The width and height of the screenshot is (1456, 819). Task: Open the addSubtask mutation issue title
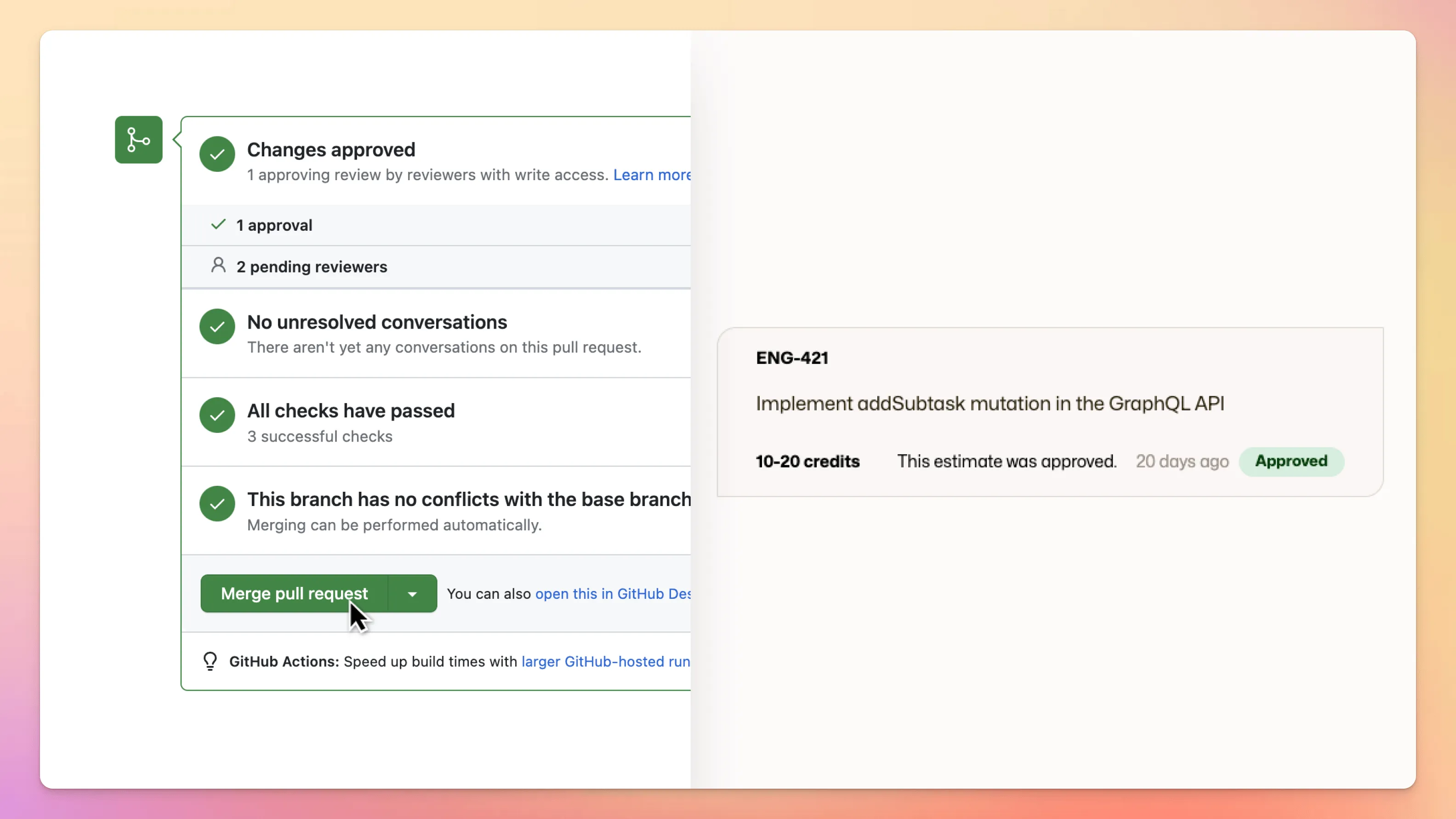click(x=990, y=404)
